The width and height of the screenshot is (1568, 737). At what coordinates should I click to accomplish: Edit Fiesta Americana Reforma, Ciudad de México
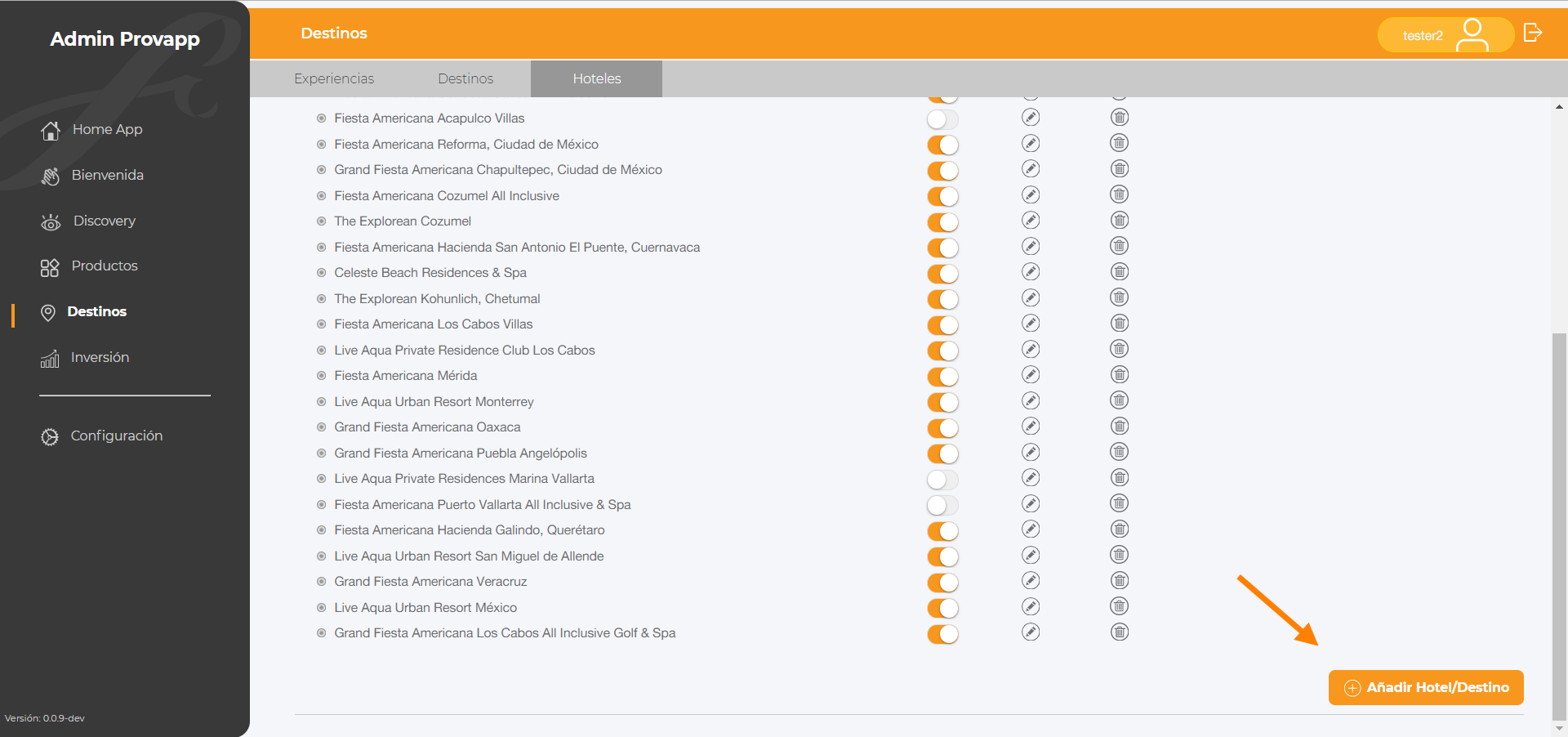(1031, 144)
